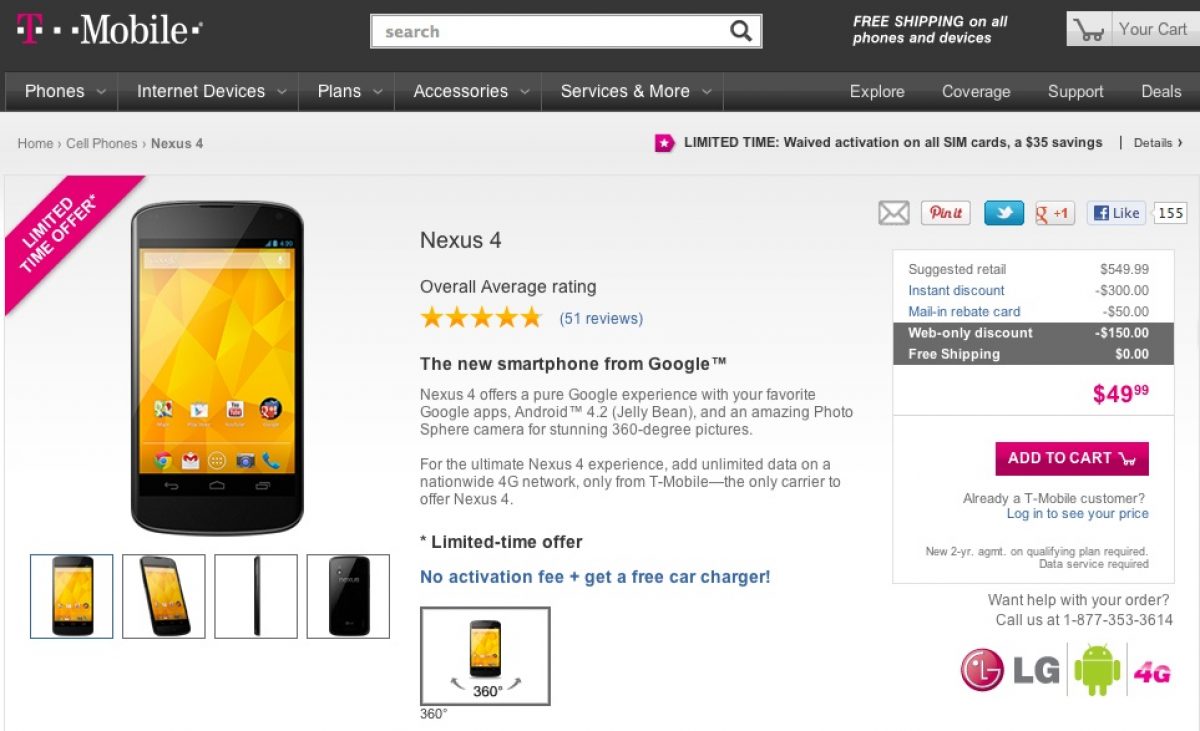
Task: Expand the Phones dropdown menu
Action: (65, 91)
